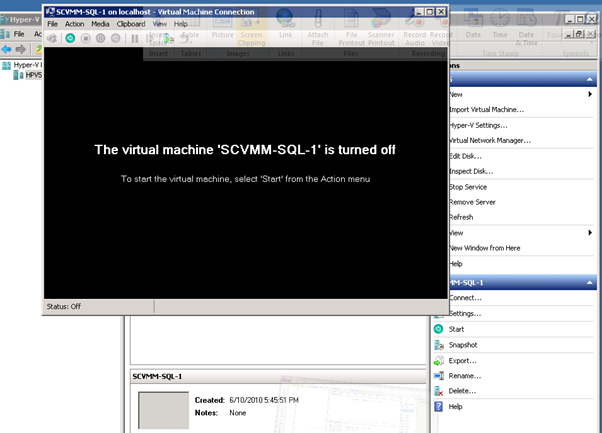The image size is (602, 433).
Task: Click Snapshot icon in Actions pane
Action: click(438, 345)
